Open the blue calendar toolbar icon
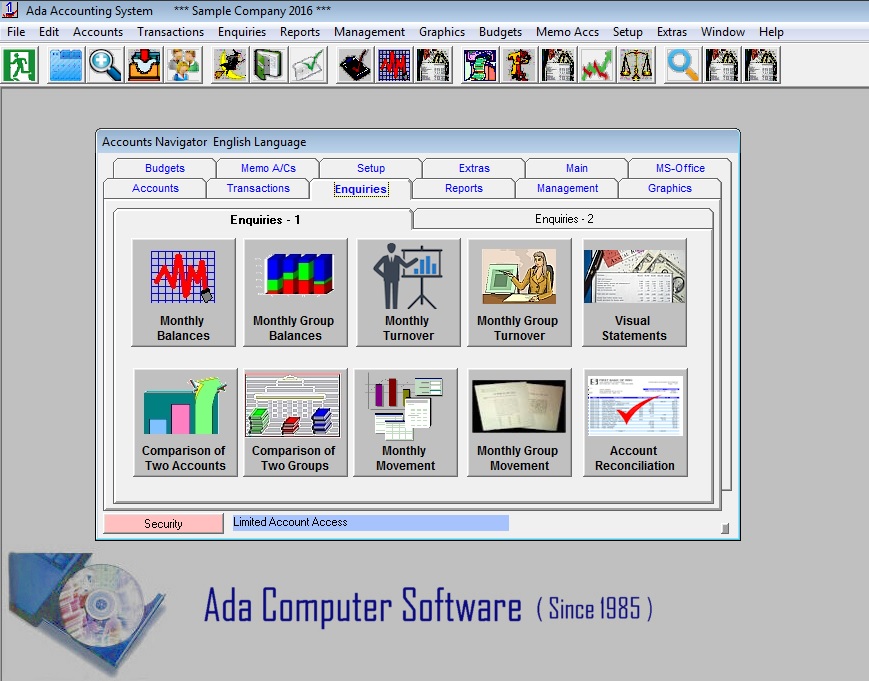The height and width of the screenshot is (681, 869). point(65,65)
